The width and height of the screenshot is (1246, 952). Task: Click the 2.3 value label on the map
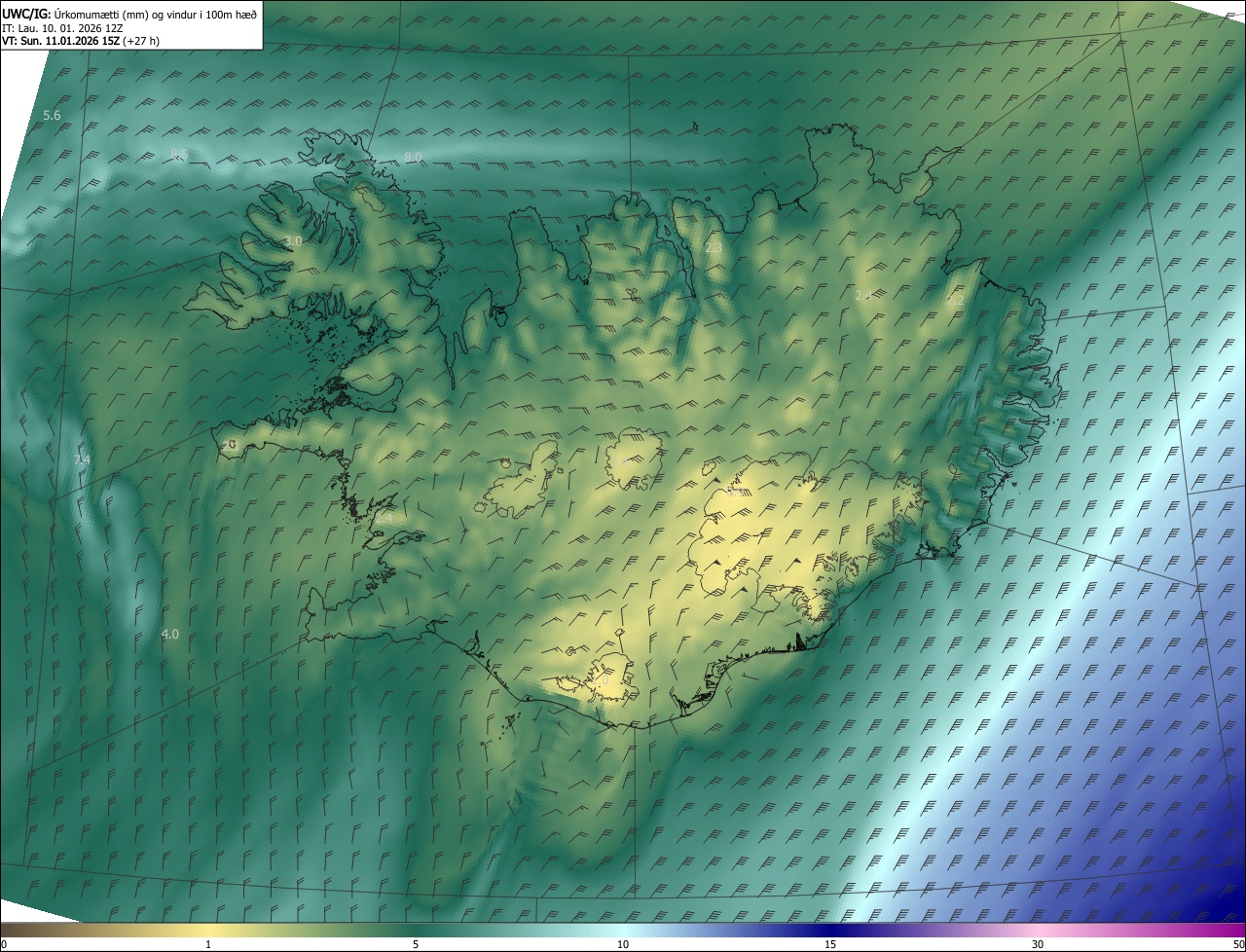coord(714,249)
